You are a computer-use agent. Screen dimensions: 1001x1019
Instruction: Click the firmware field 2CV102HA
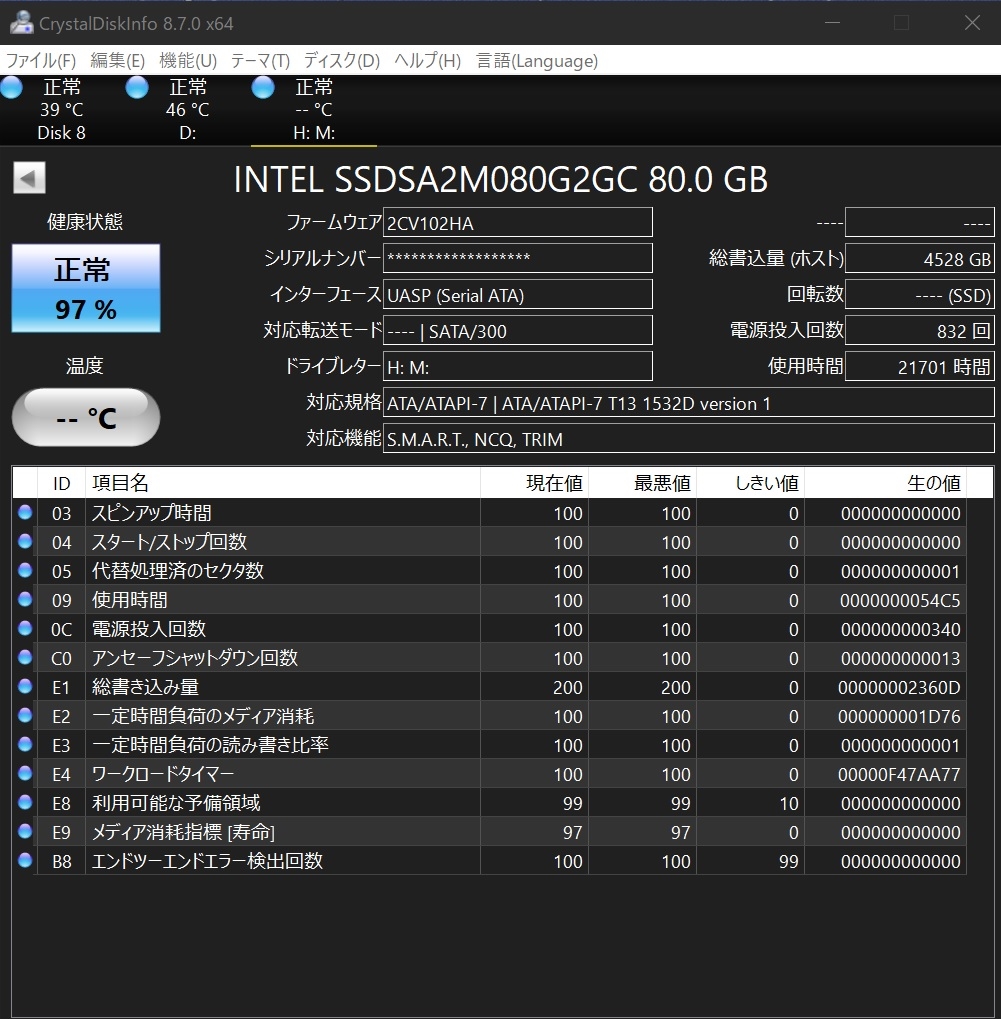click(518, 222)
